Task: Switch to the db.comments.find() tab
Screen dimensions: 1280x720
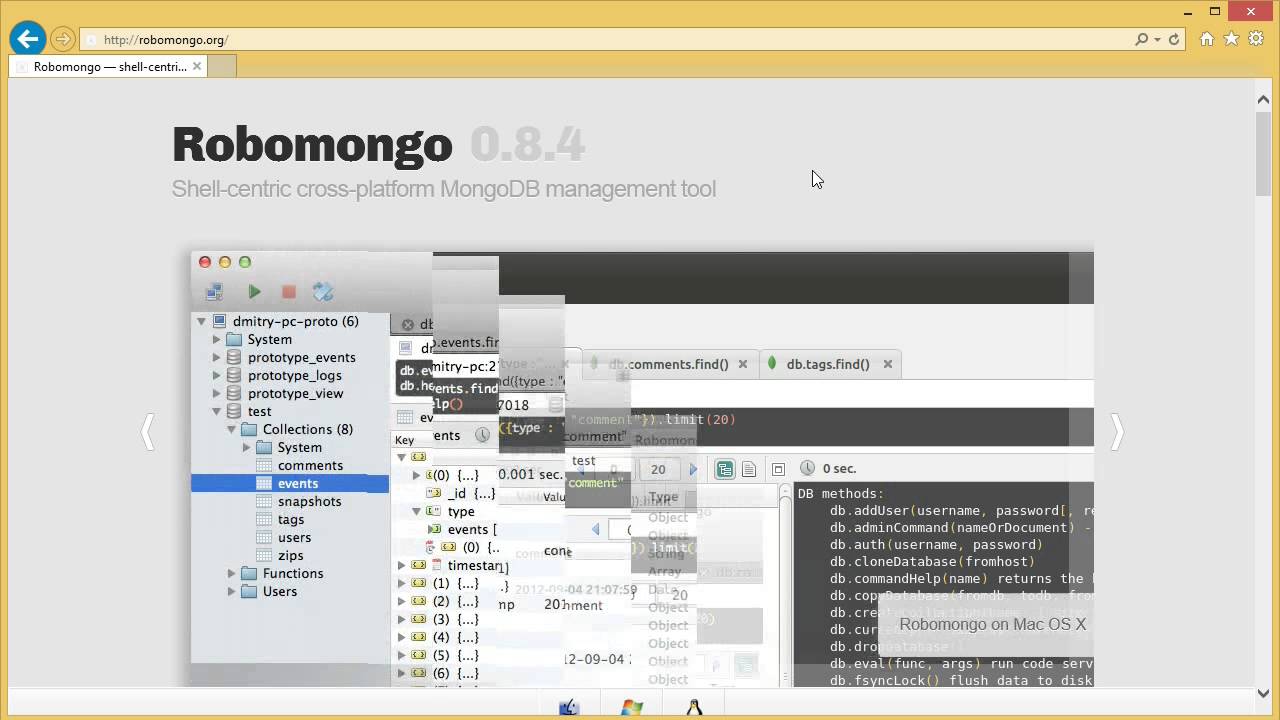Action: coord(668,365)
